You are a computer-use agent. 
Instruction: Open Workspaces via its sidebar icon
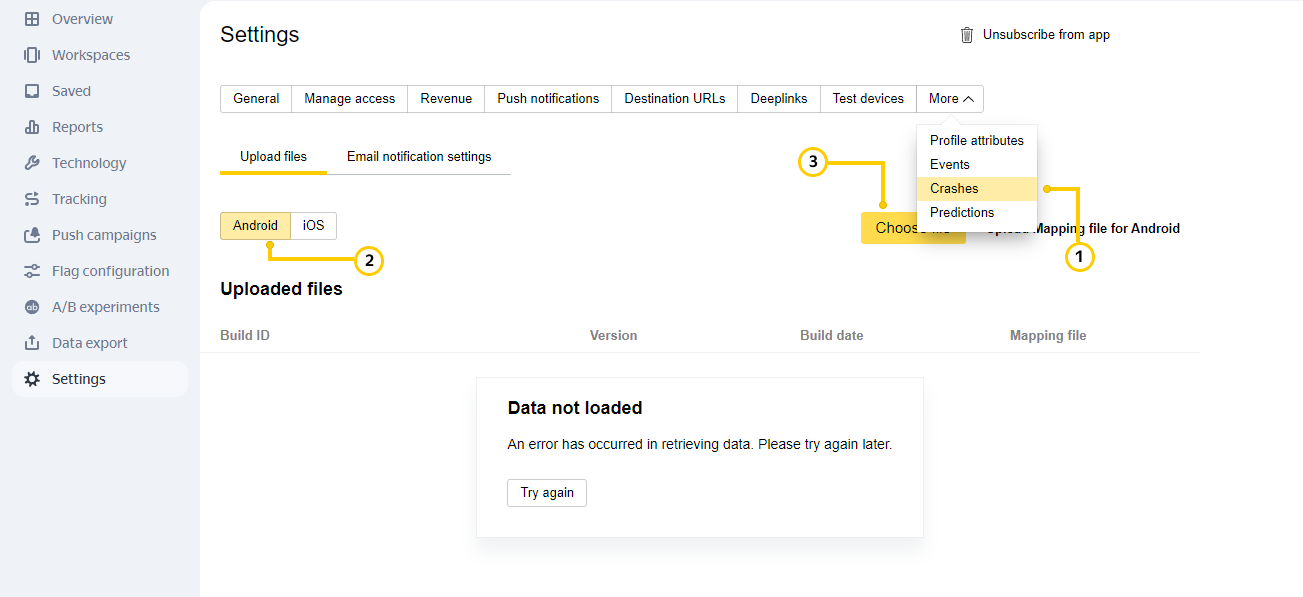[x=32, y=55]
